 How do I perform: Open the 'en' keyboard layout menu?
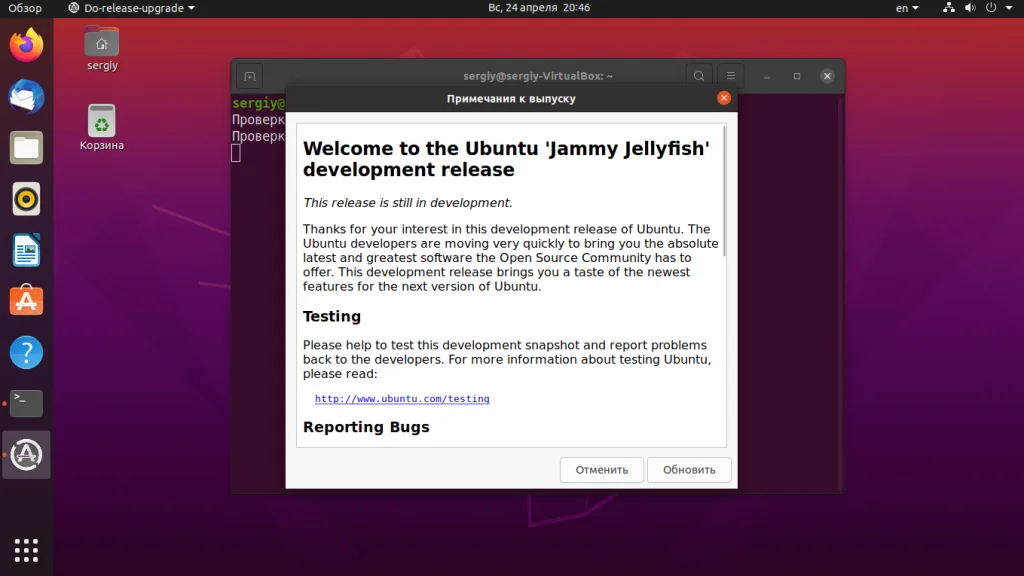click(x=905, y=7)
